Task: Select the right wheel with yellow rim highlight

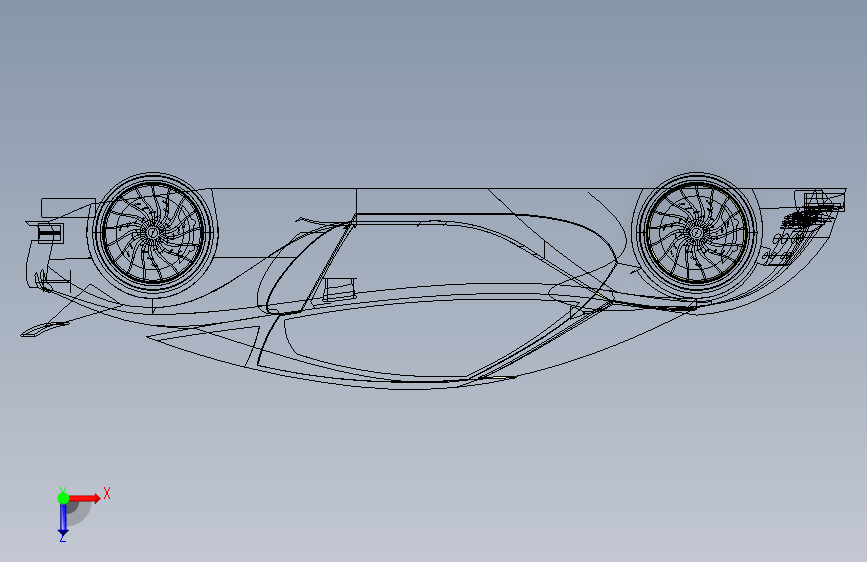Action: click(x=696, y=233)
